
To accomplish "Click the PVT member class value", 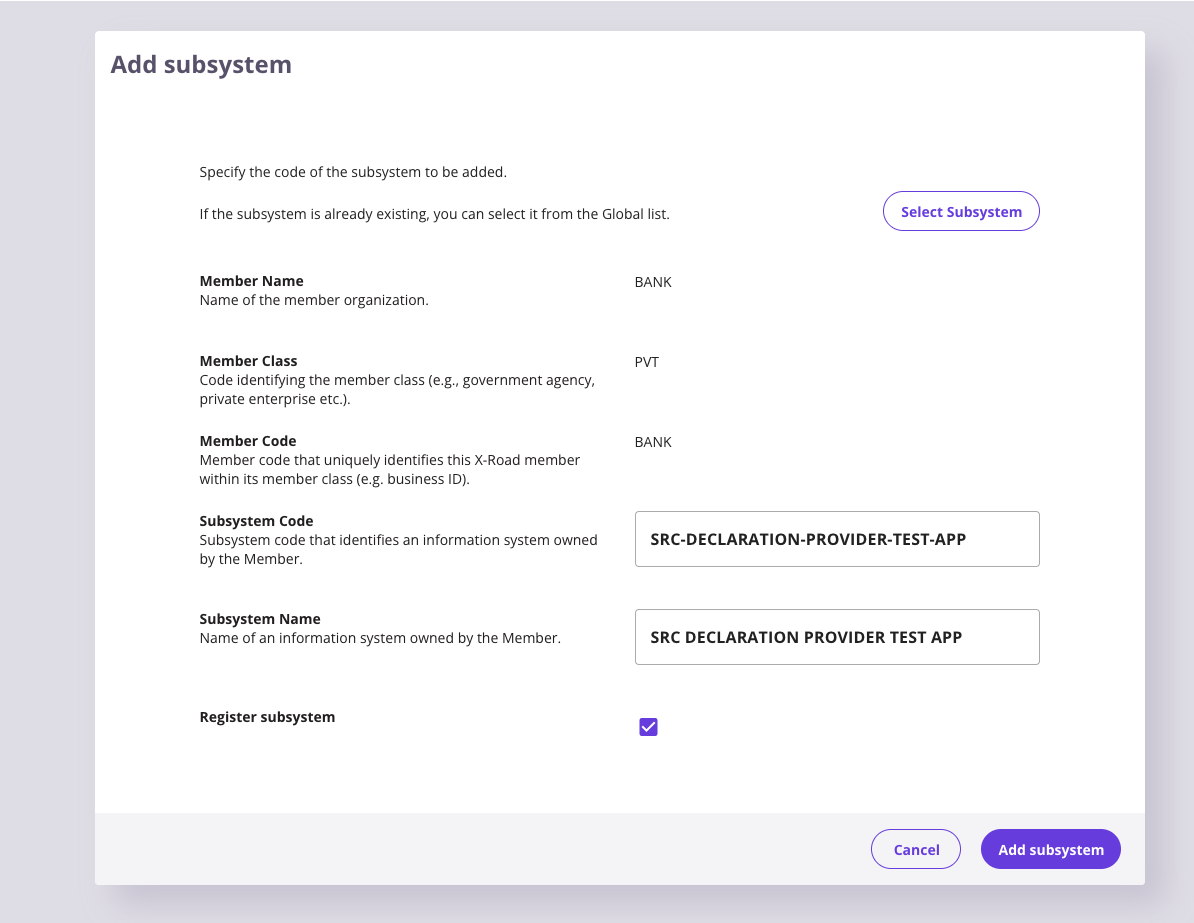I will click(646, 362).
